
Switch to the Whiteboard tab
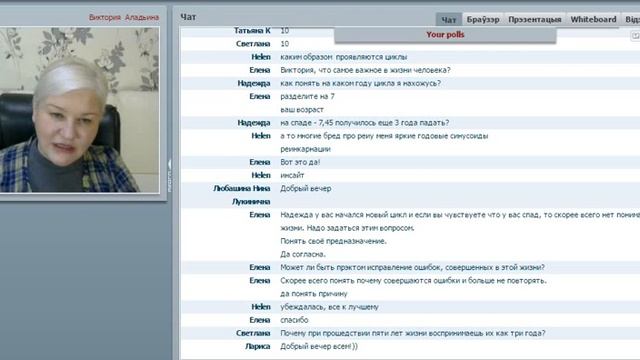(x=593, y=20)
